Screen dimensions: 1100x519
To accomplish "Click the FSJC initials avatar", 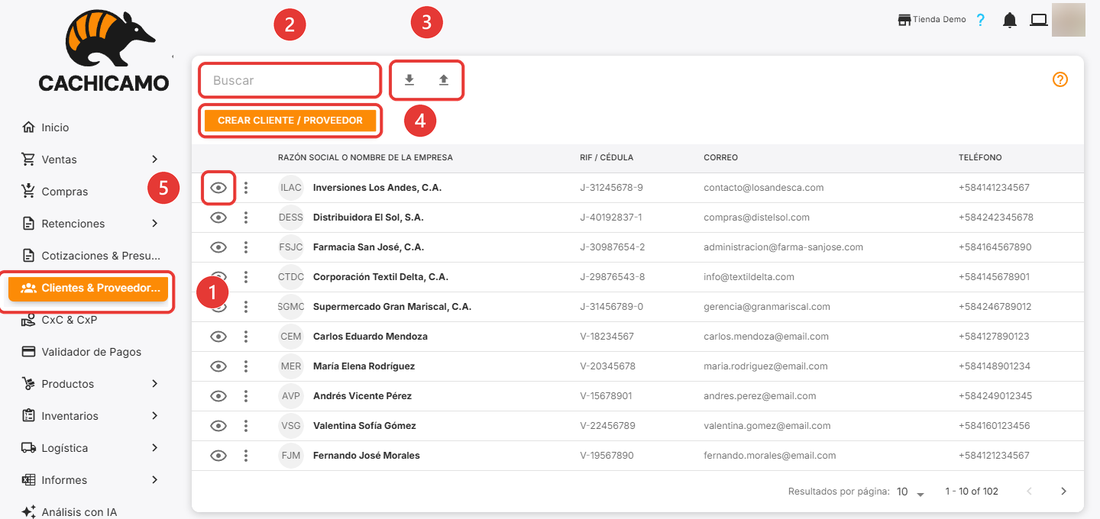I will pos(290,247).
